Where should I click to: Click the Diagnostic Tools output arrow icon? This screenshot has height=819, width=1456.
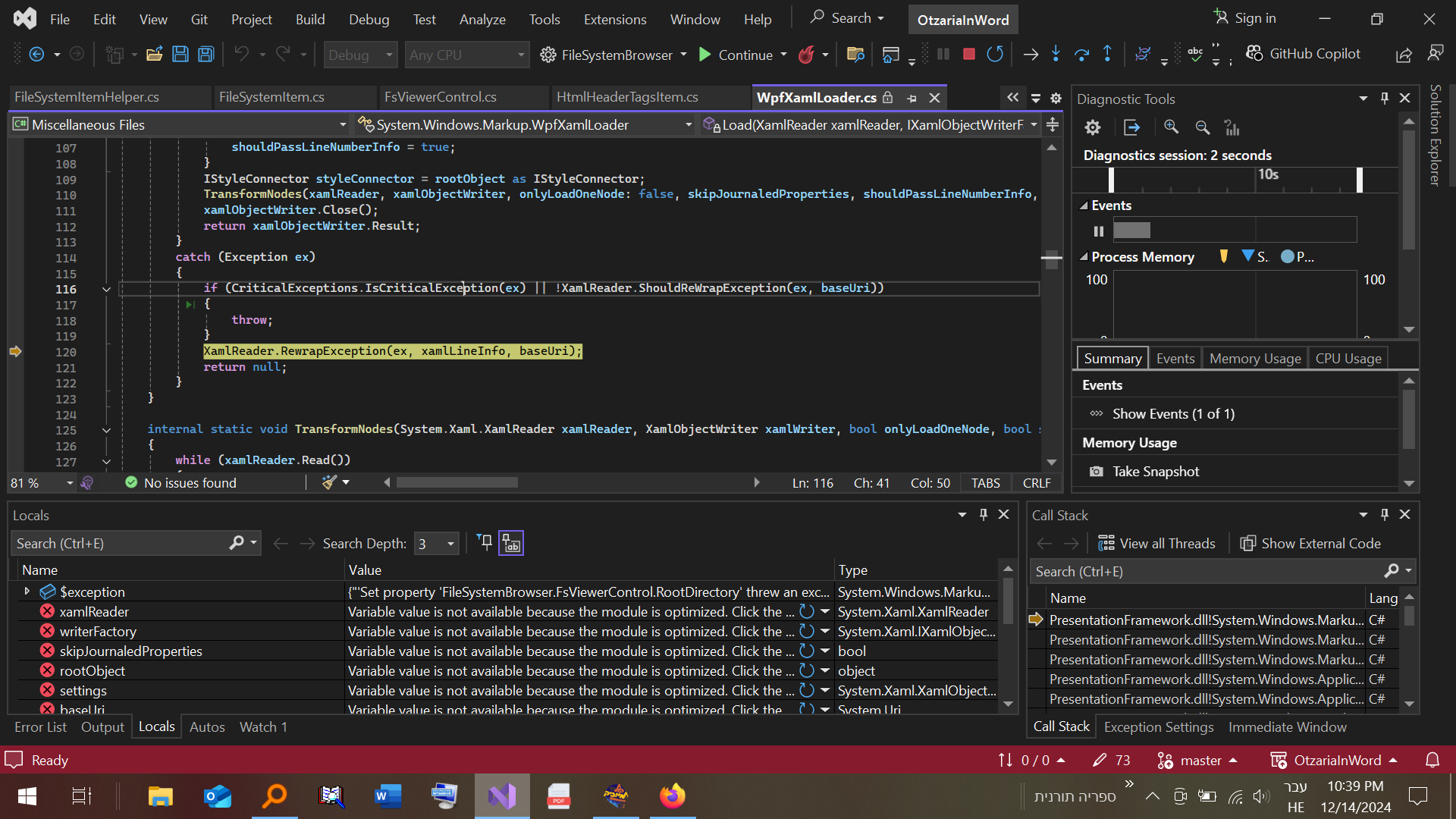point(1132,127)
